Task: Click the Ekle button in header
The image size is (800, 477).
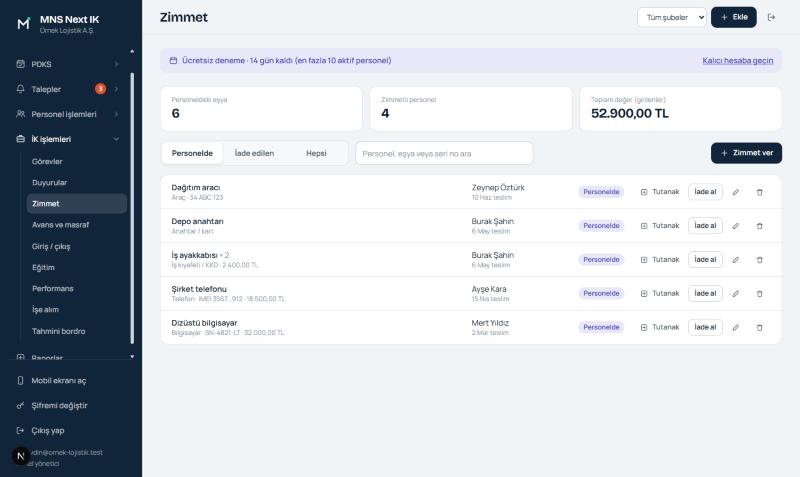Action: (734, 17)
